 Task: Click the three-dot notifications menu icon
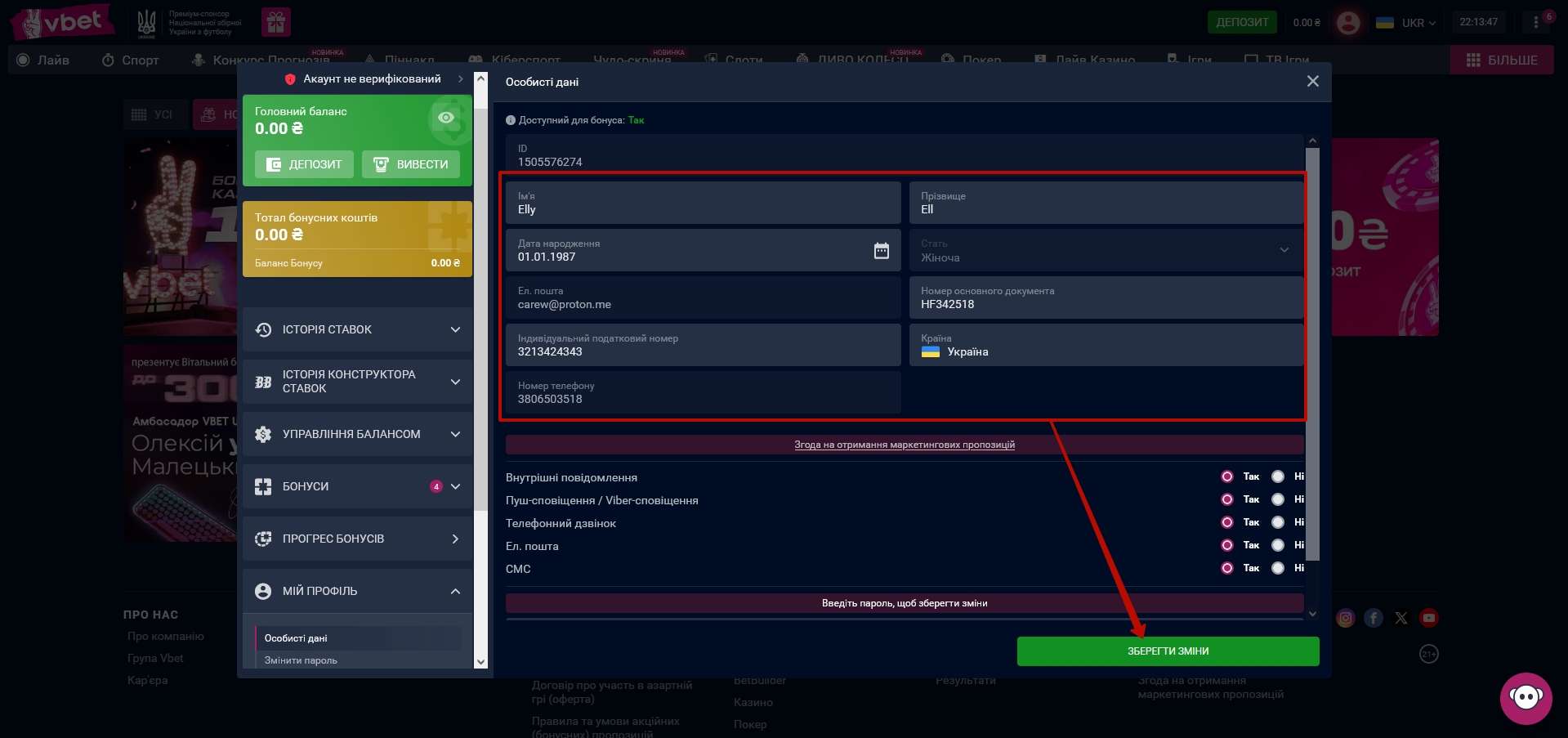click(x=1536, y=22)
